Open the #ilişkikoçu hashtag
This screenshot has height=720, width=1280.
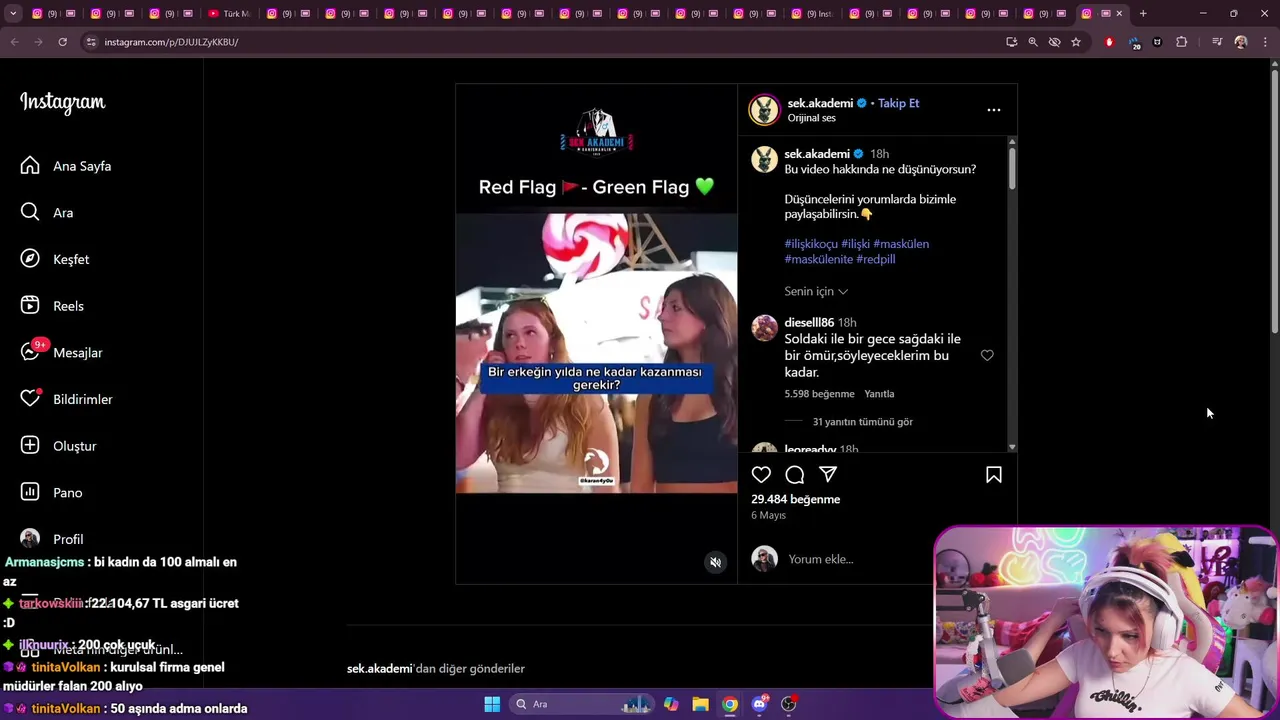811,244
